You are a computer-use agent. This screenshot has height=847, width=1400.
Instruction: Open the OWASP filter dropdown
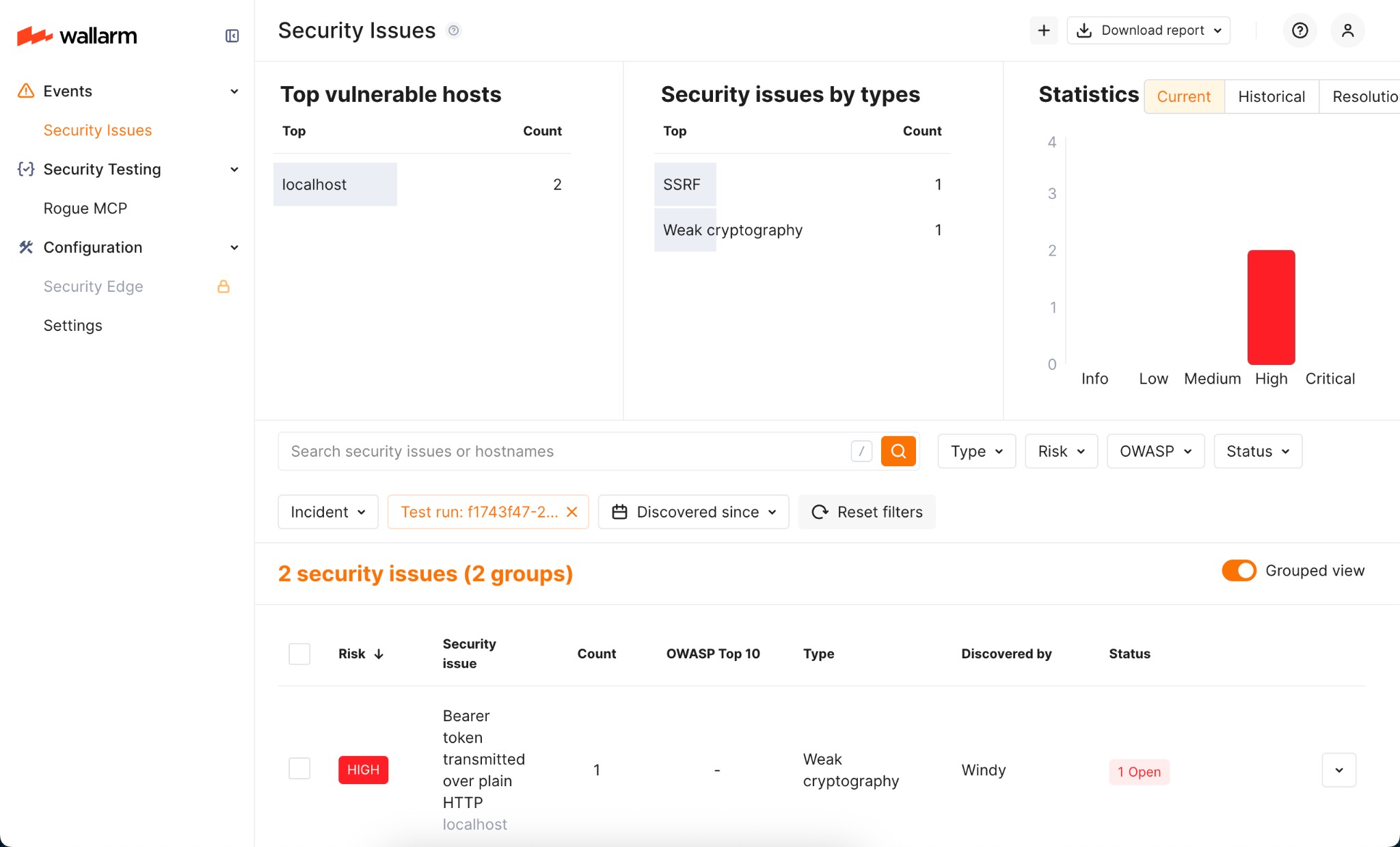[x=1154, y=451]
